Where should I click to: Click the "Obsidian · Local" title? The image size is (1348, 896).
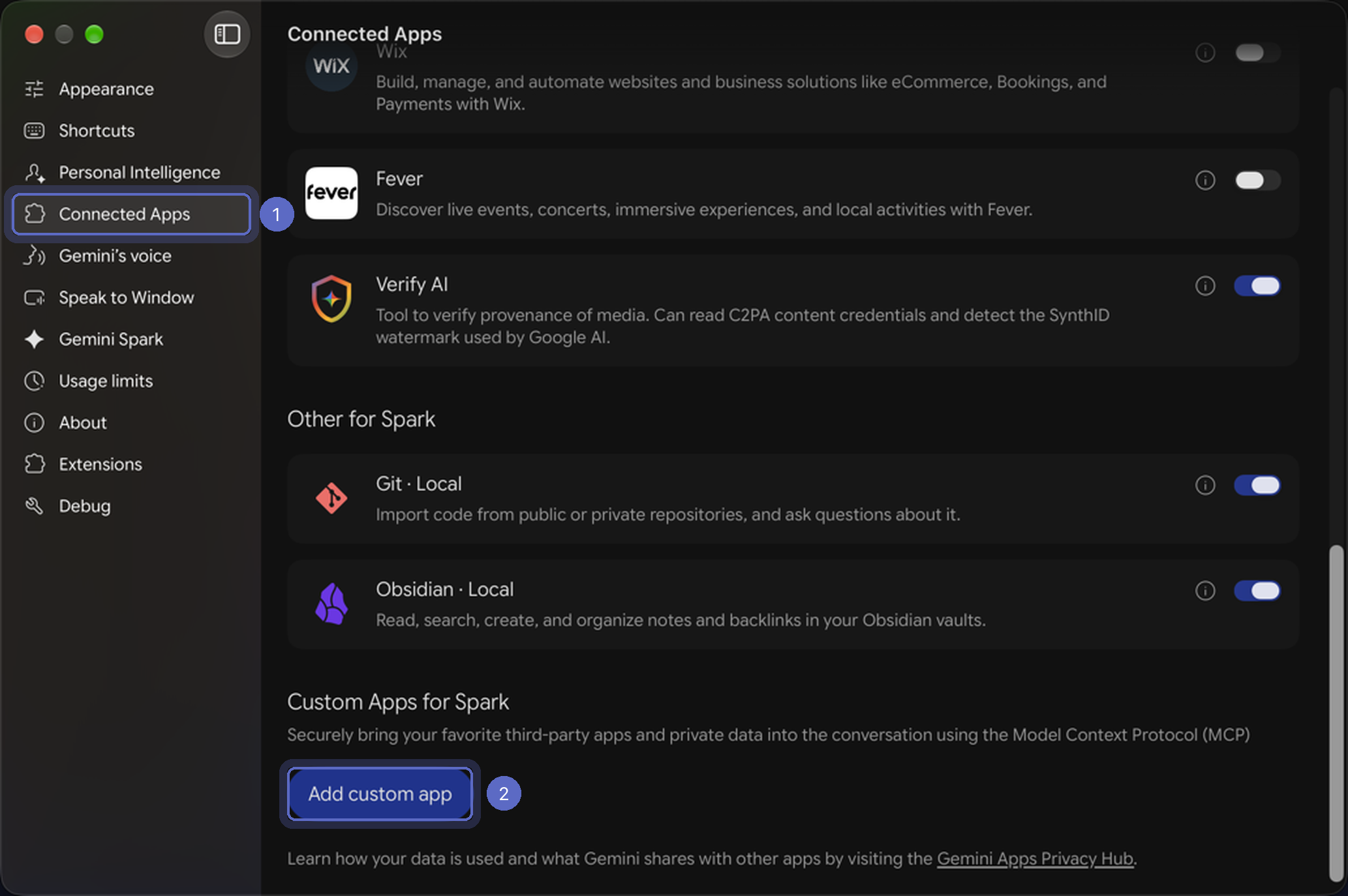click(x=444, y=590)
